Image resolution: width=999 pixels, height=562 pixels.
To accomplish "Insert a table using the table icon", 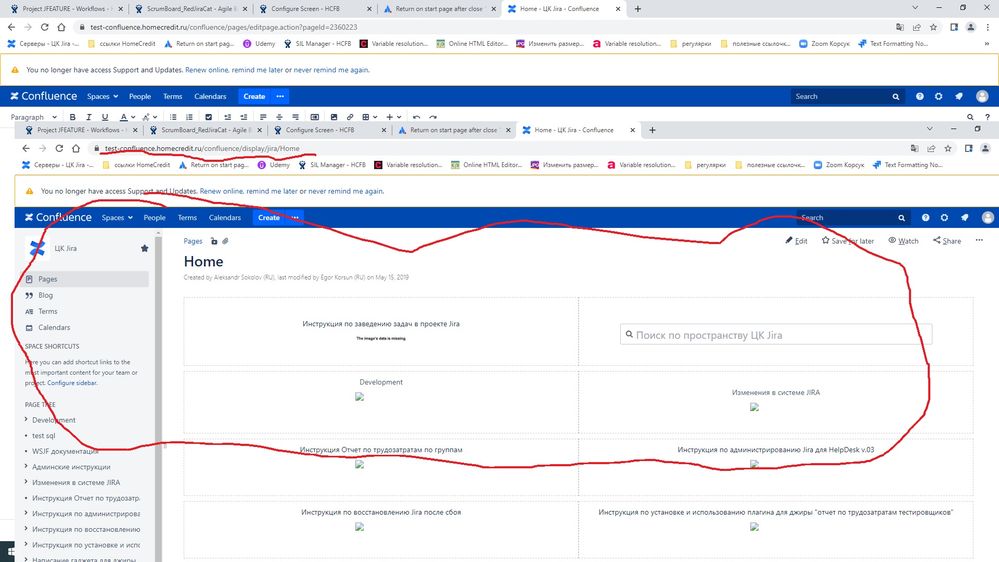I will (x=366, y=117).
